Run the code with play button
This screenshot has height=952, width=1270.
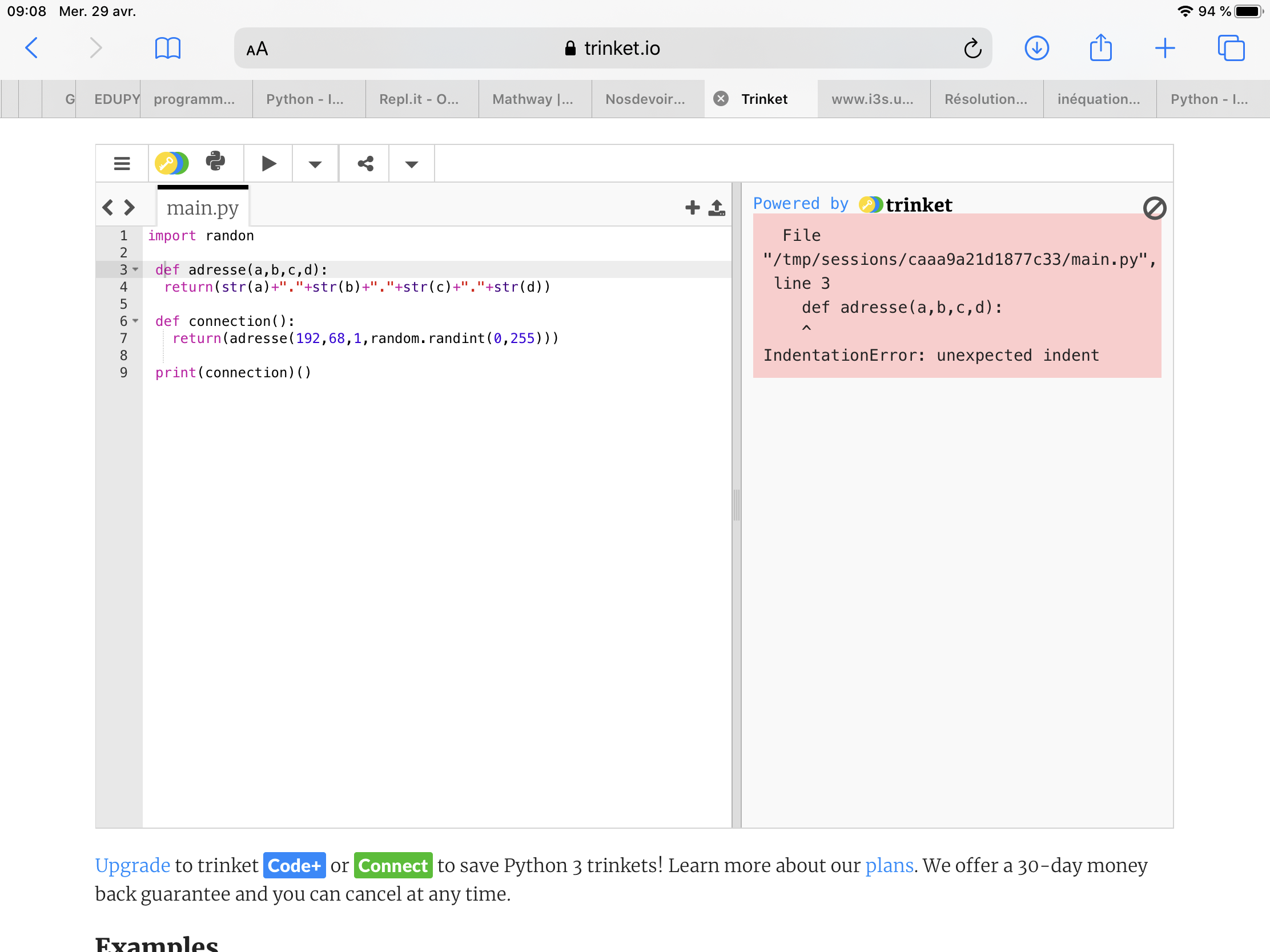(268, 164)
